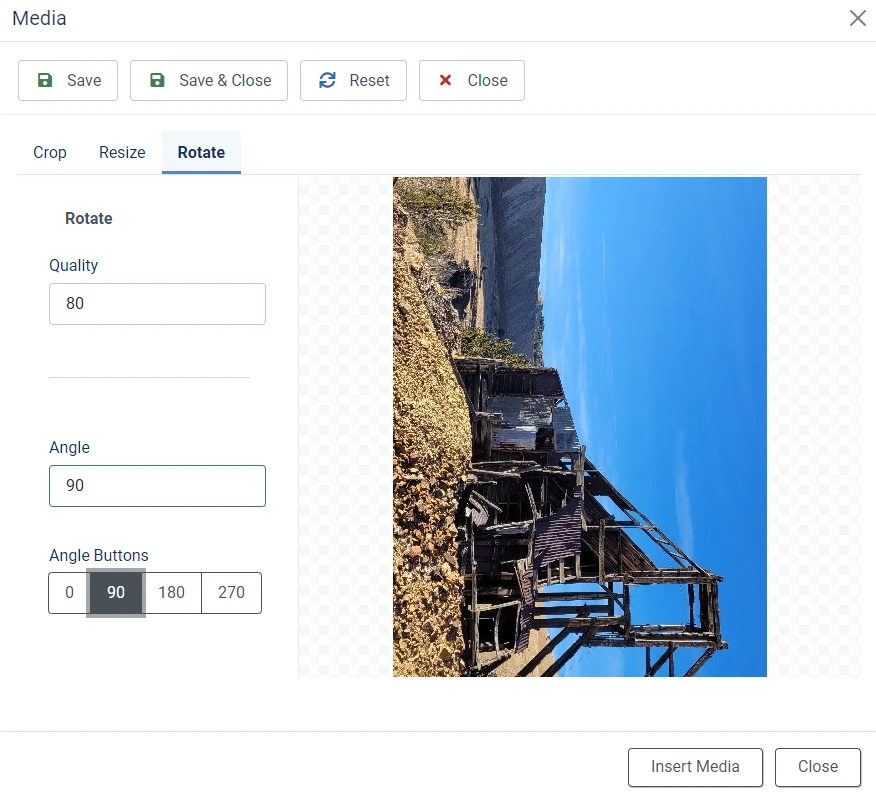Click the bottom Close button
This screenshot has height=799, width=876.
[x=817, y=767]
